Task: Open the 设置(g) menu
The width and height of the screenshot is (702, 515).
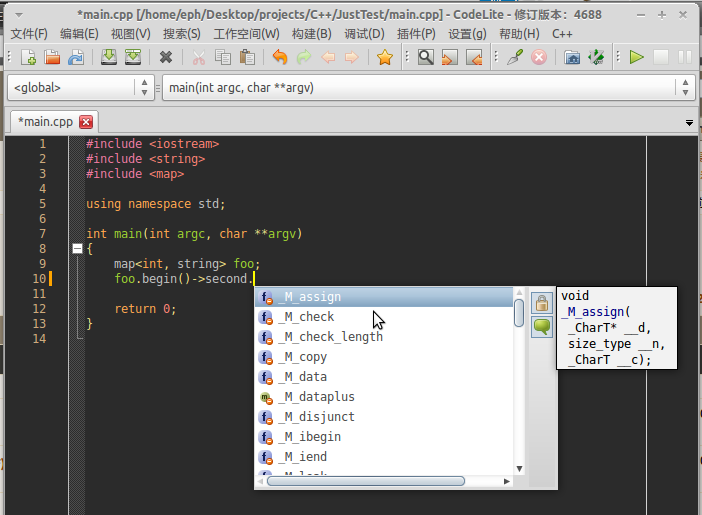Action: (467, 34)
